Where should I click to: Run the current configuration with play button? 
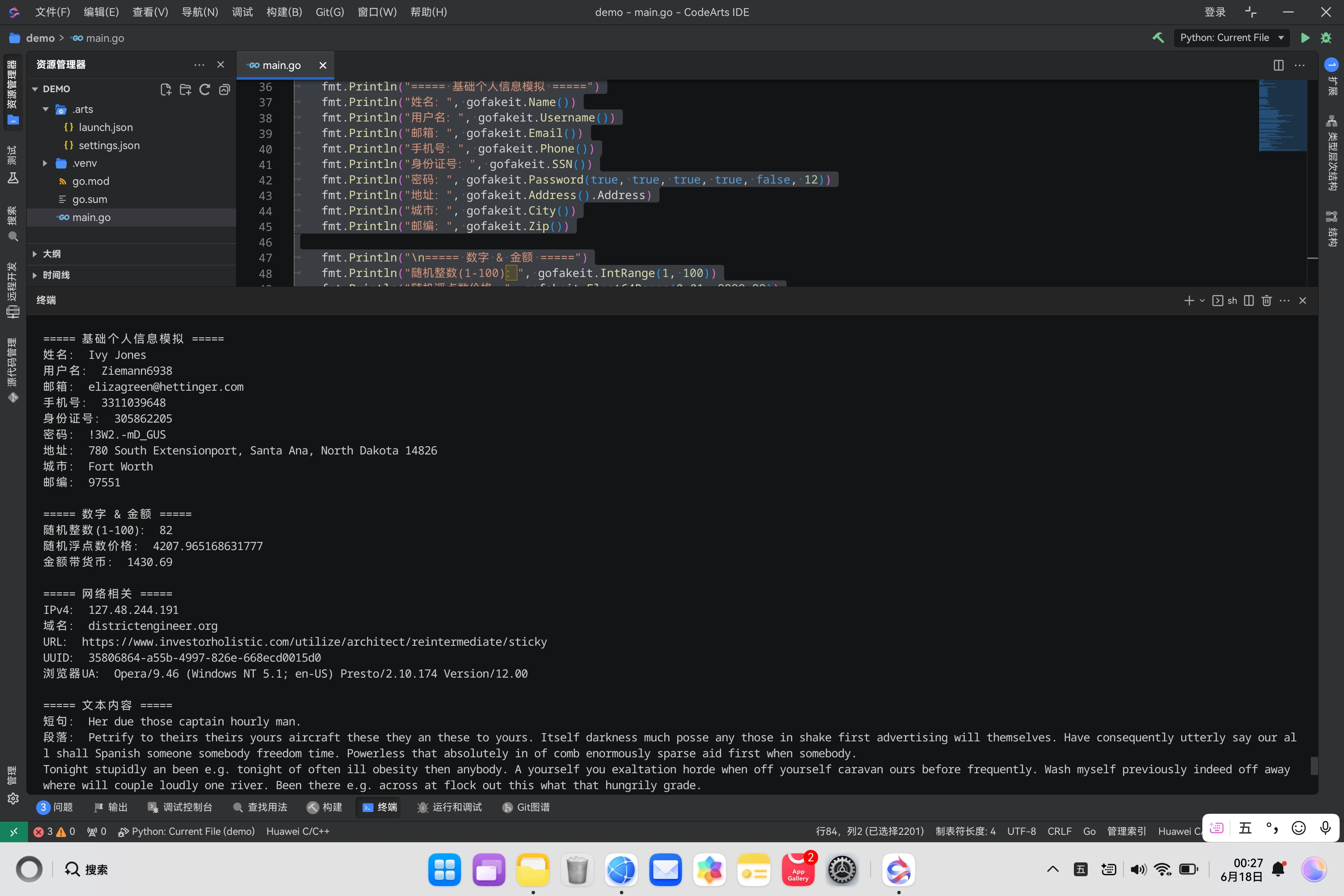click(x=1304, y=38)
